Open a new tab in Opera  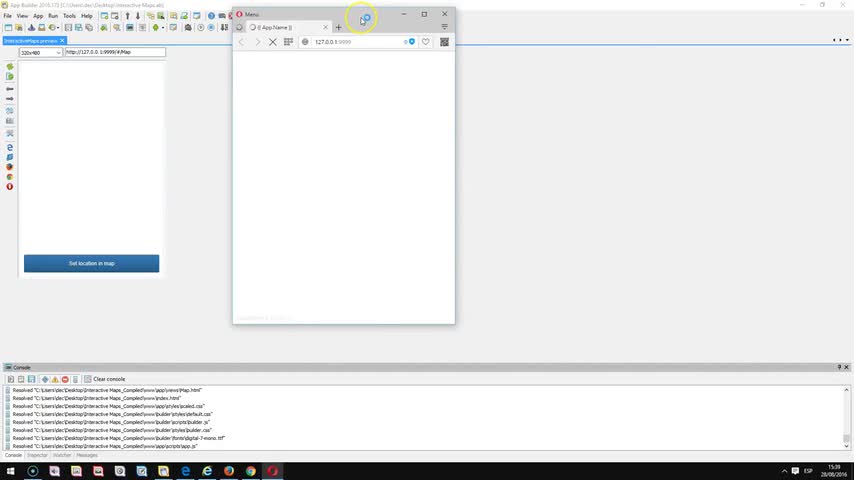(338, 27)
